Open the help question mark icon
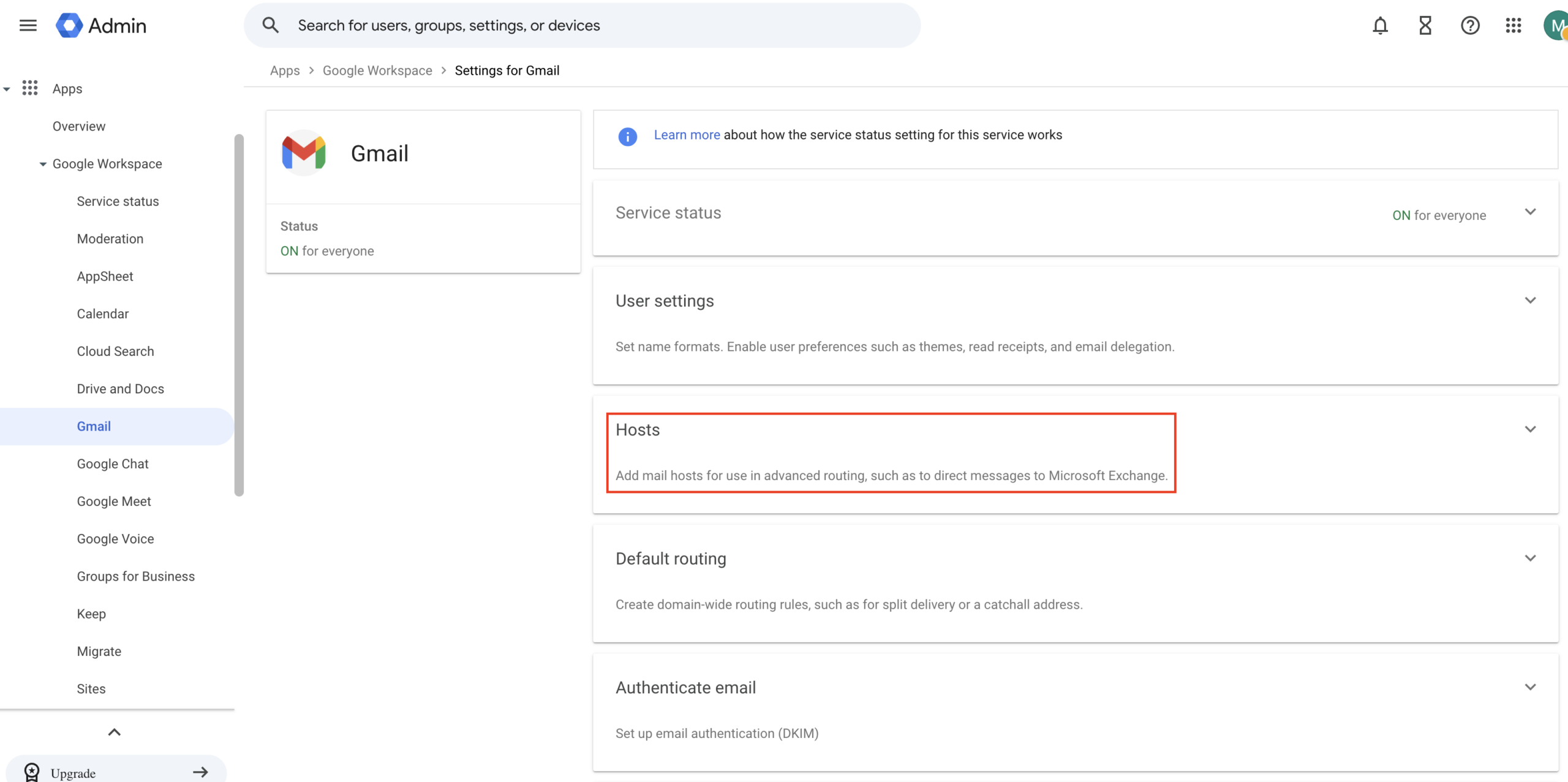Image resolution: width=1568 pixels, height=782 pixels. (1470, 25)
